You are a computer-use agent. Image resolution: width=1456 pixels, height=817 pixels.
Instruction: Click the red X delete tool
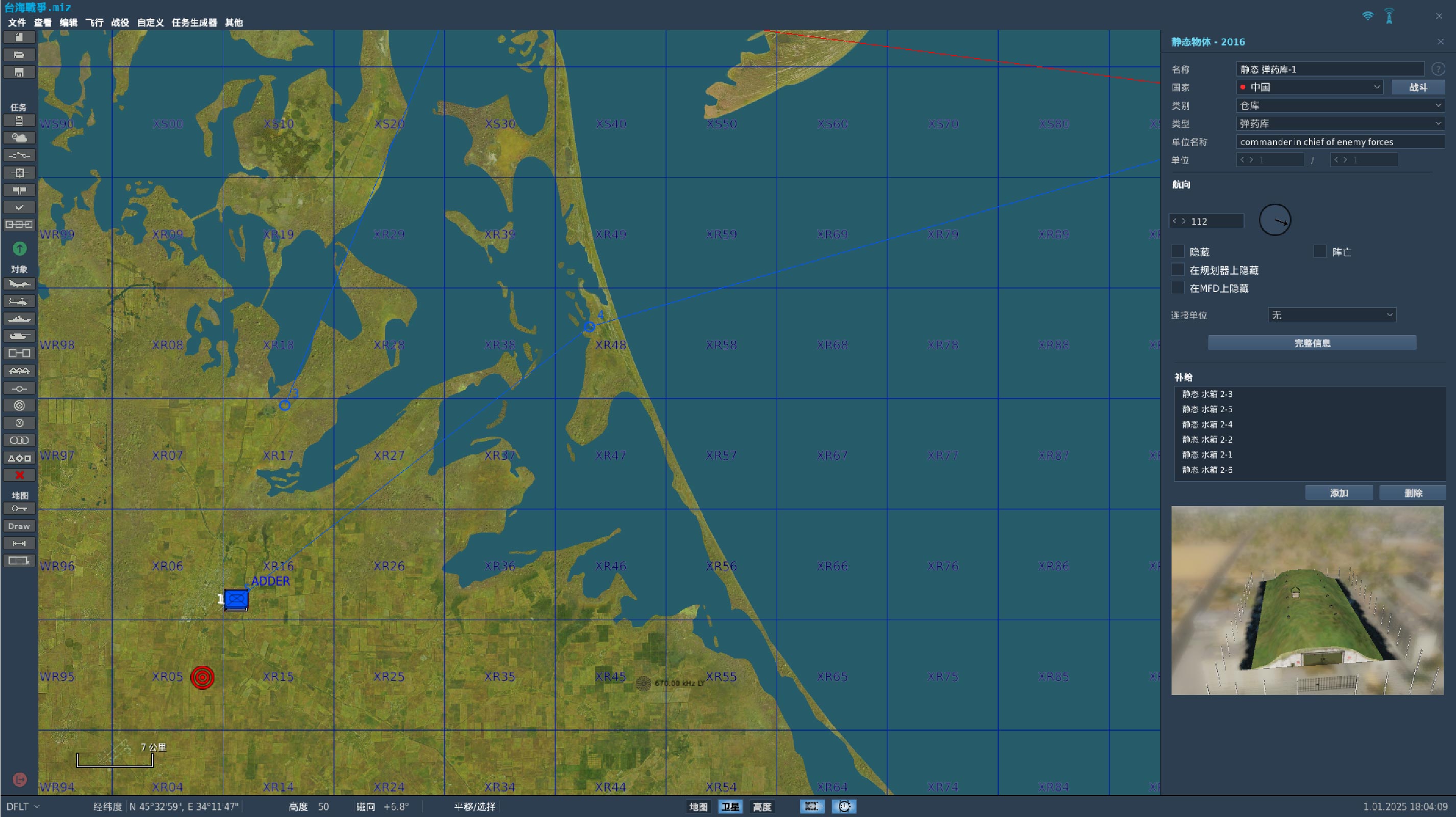click(19, 475)
